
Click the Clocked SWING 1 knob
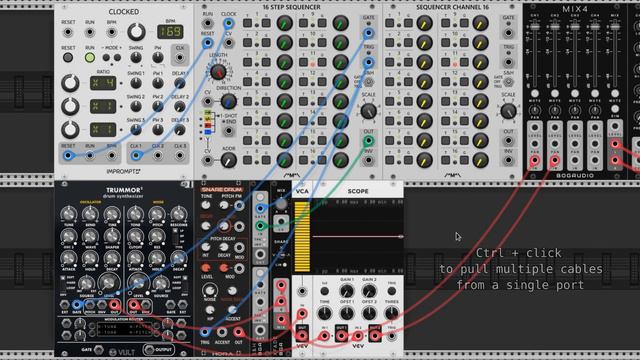(x=136, y=83)
